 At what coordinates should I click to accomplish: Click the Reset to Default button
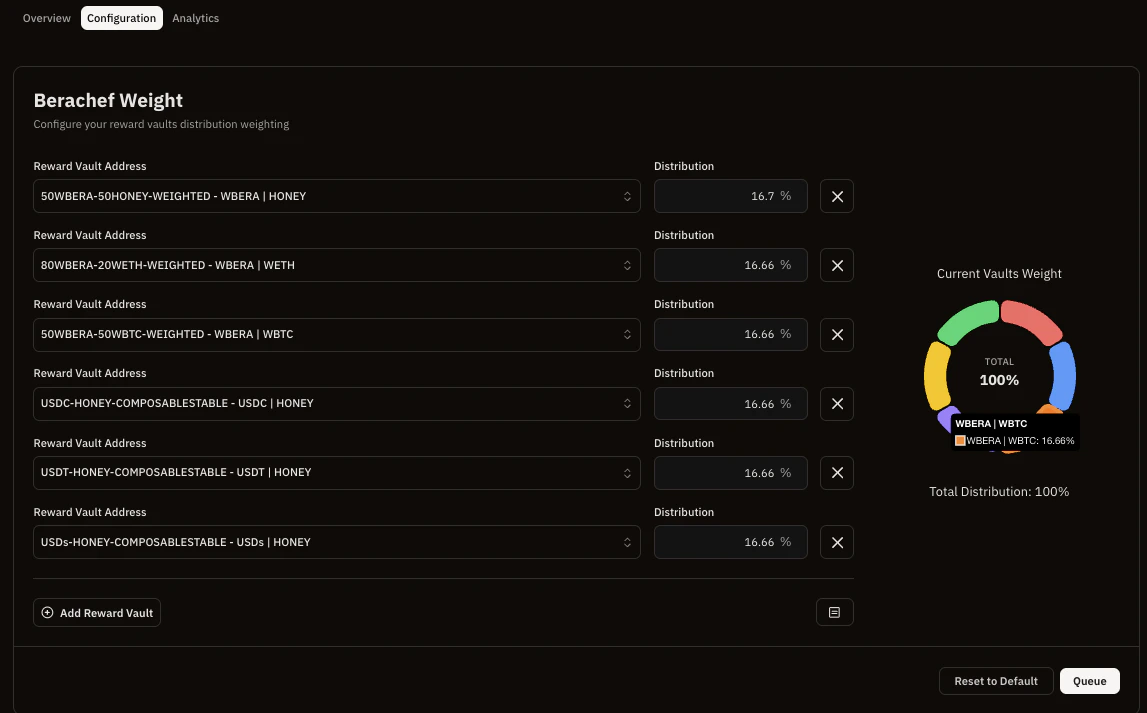pos(995,681)
